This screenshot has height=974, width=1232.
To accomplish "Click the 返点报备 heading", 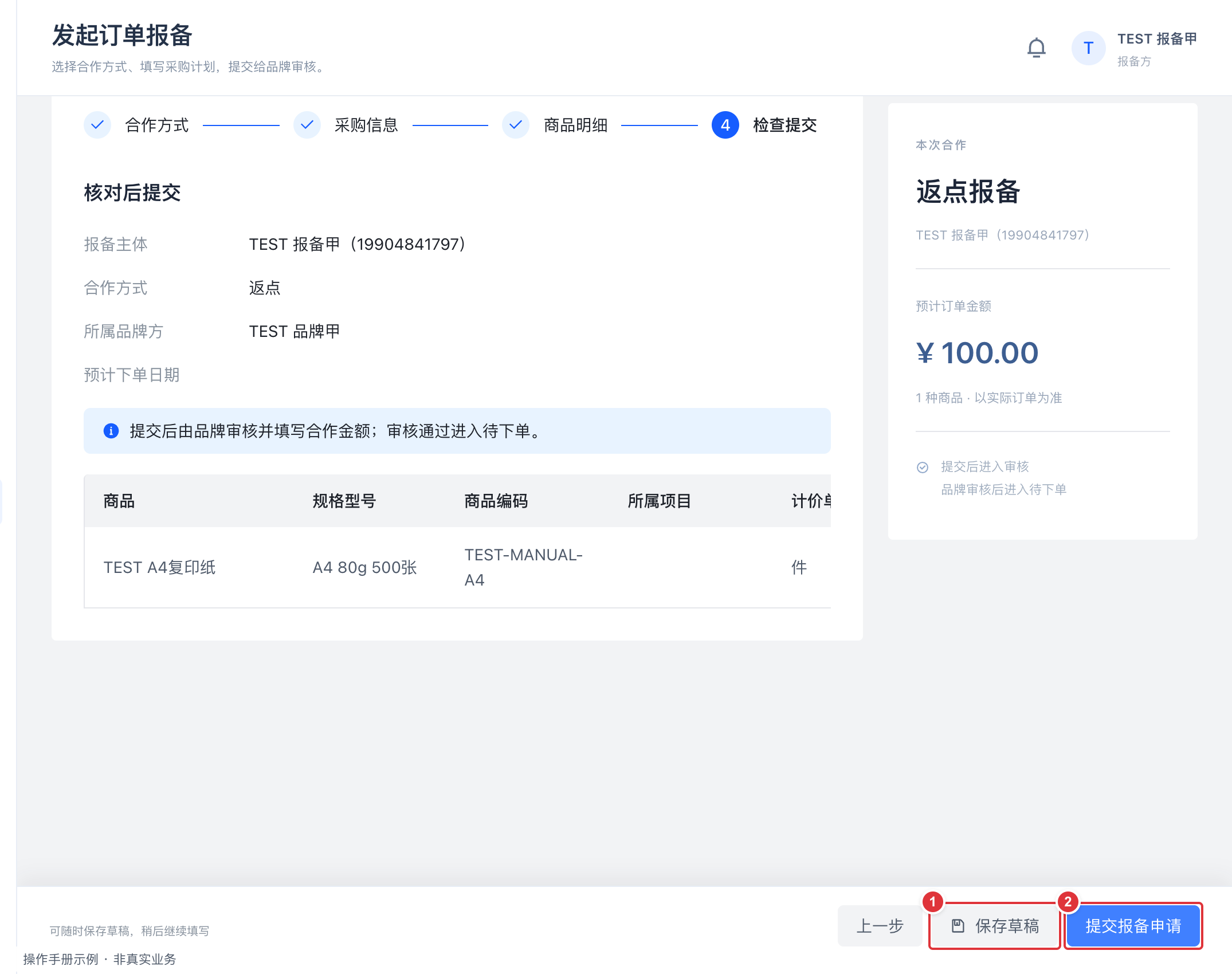I will coord(968,191).
